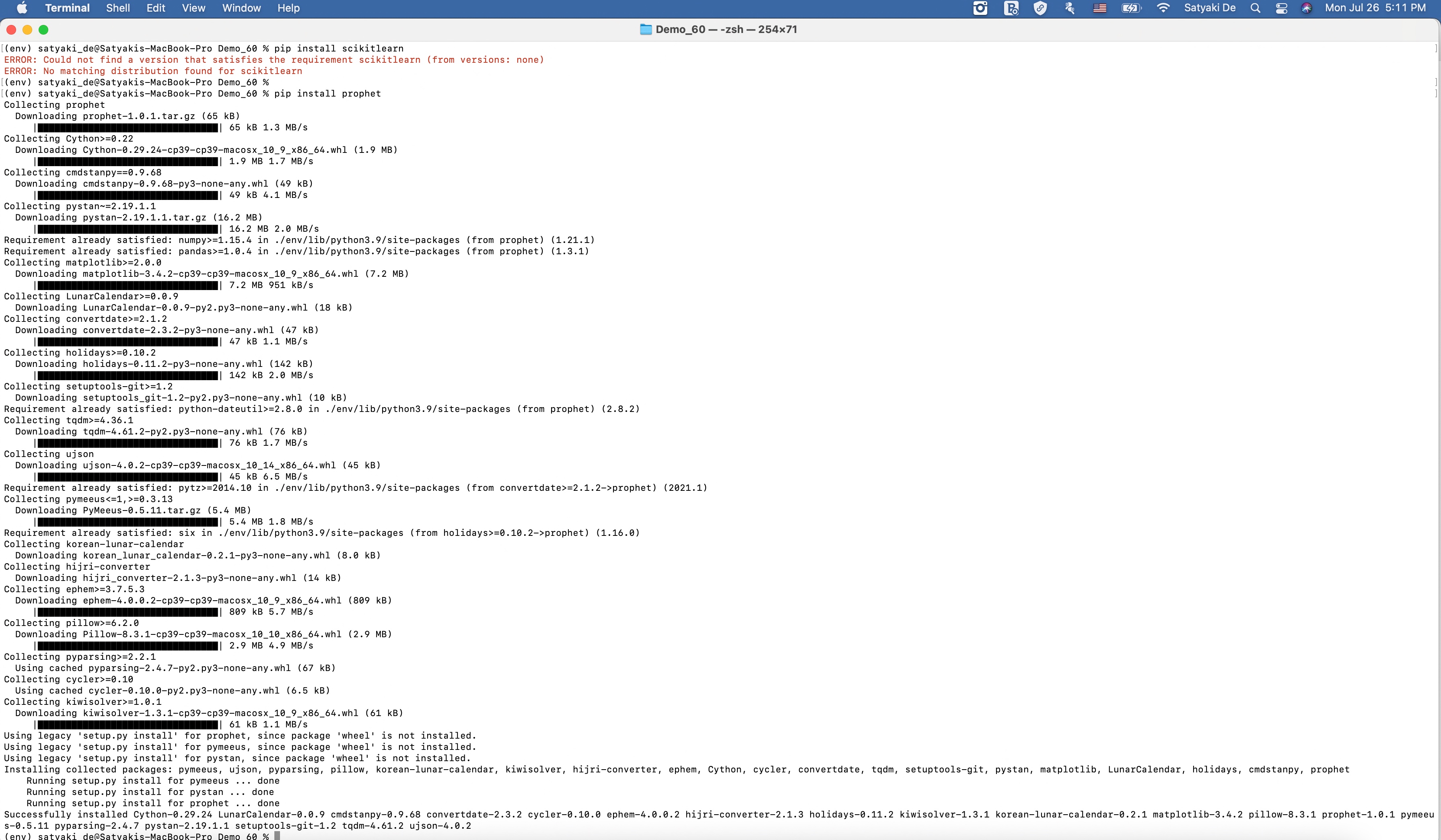Open the Edit menu
The height and width of the screenshot is (840, 1441).
[156, 8]
